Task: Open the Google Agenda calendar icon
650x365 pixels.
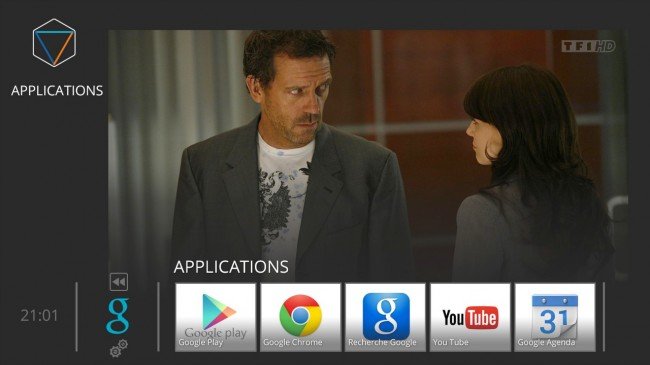Action: (x=555, y=316)
